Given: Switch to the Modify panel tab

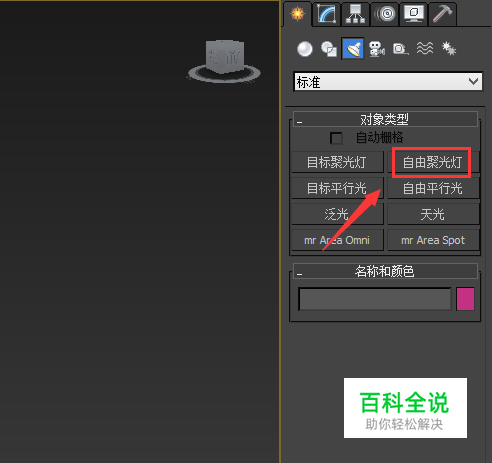Looking at the screenshot, I should click(x=327, y=14).
